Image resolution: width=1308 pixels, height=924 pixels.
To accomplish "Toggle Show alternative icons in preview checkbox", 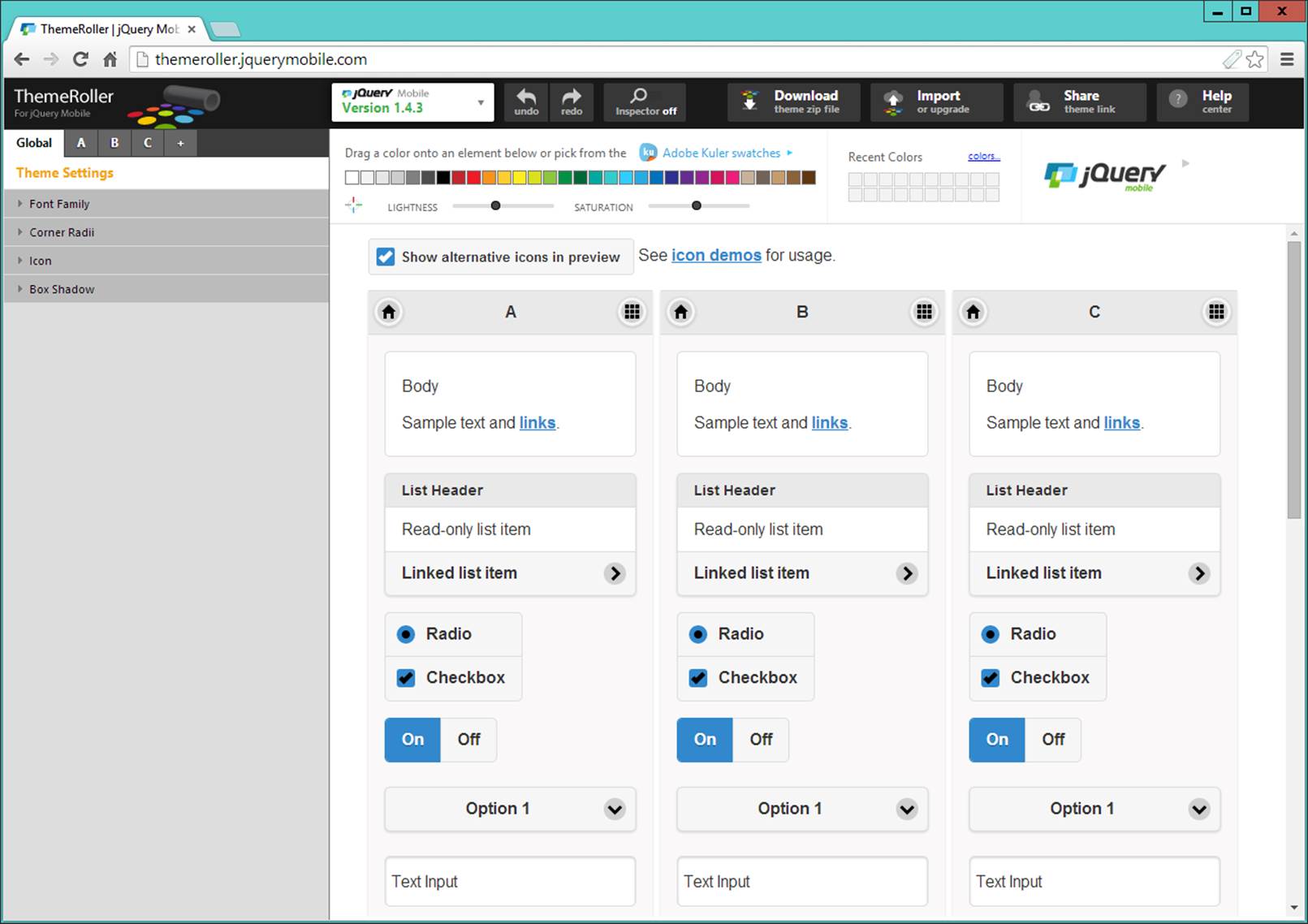I will (x=386, y=257).
